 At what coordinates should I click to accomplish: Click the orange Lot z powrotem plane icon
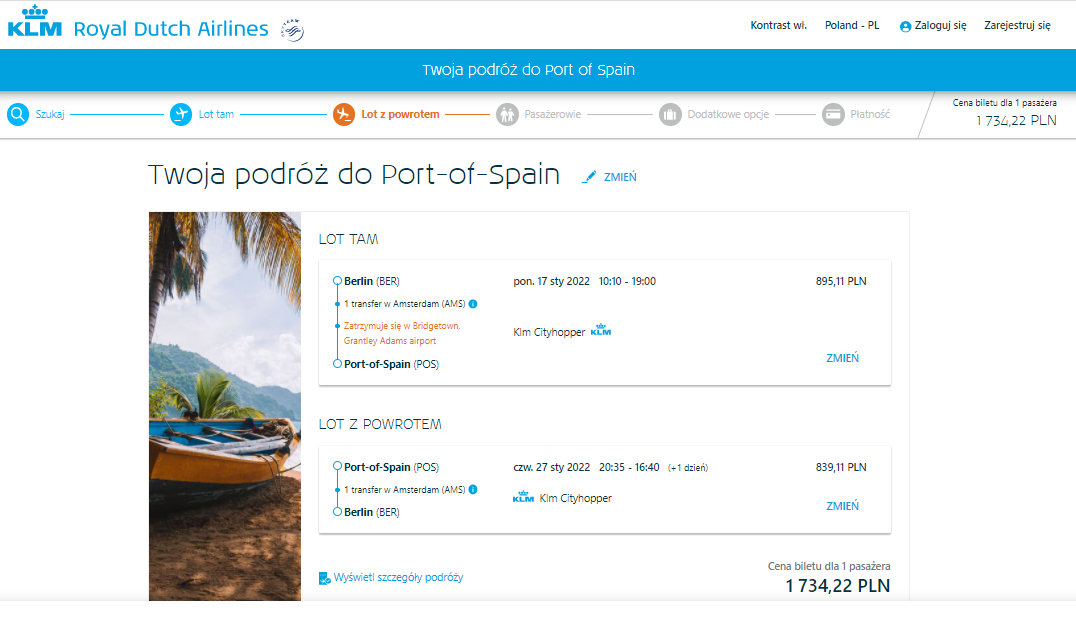[x=344, y=114]
